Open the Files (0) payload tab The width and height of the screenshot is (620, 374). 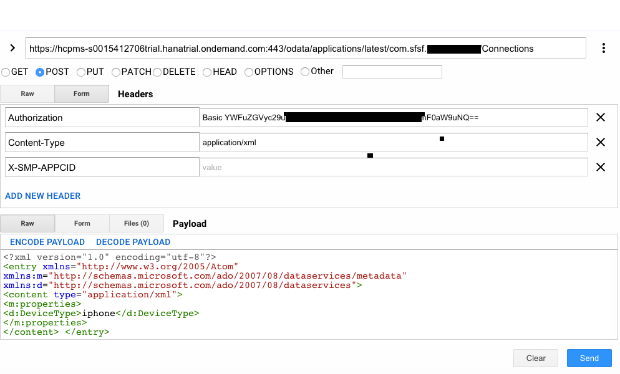(x=136, y=223)
